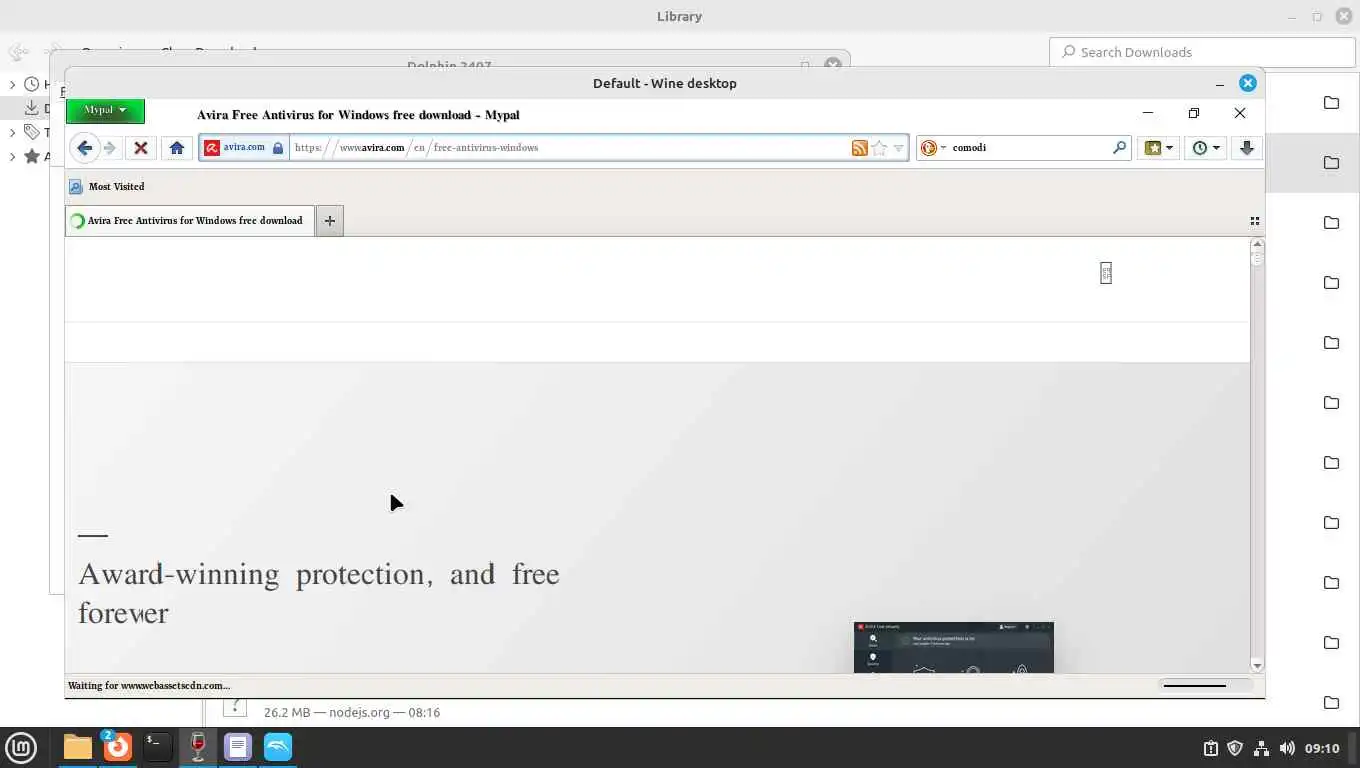This screenshot has height=768, width=1360.
Task: Select the Downloads icon in Library sidebar
Action: click(x=32, y=108)
